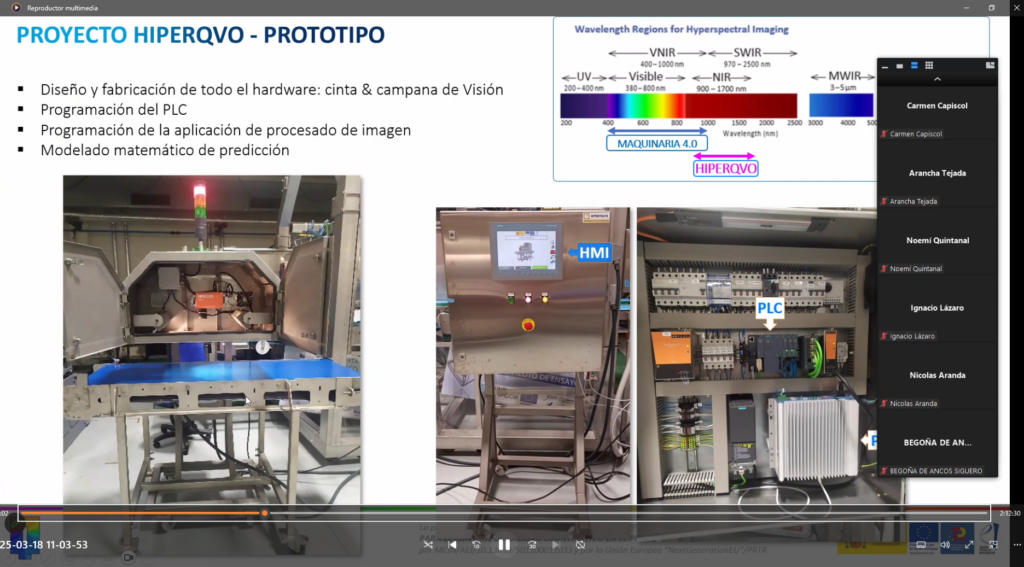Open subtitles and captions menu
The height and width of the screenshot is (567, 1024).
(921, 545)
